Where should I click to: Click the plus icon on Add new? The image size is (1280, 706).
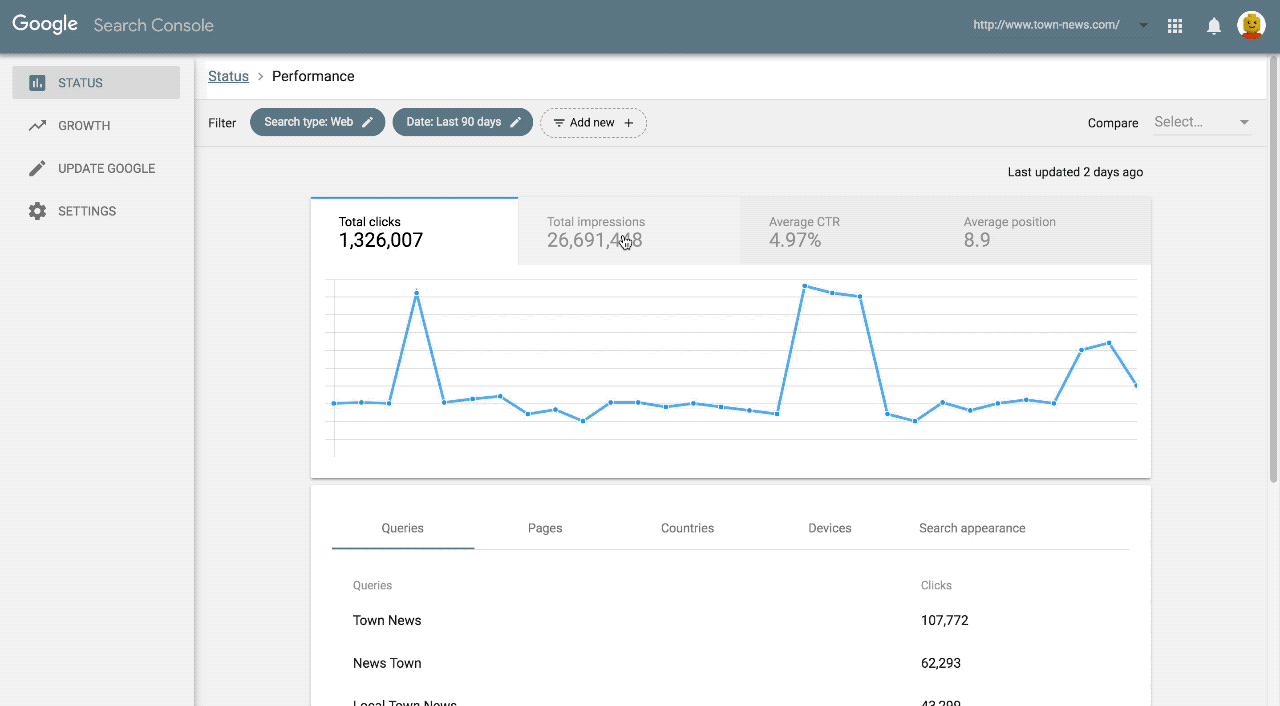(x=629, y=123)
